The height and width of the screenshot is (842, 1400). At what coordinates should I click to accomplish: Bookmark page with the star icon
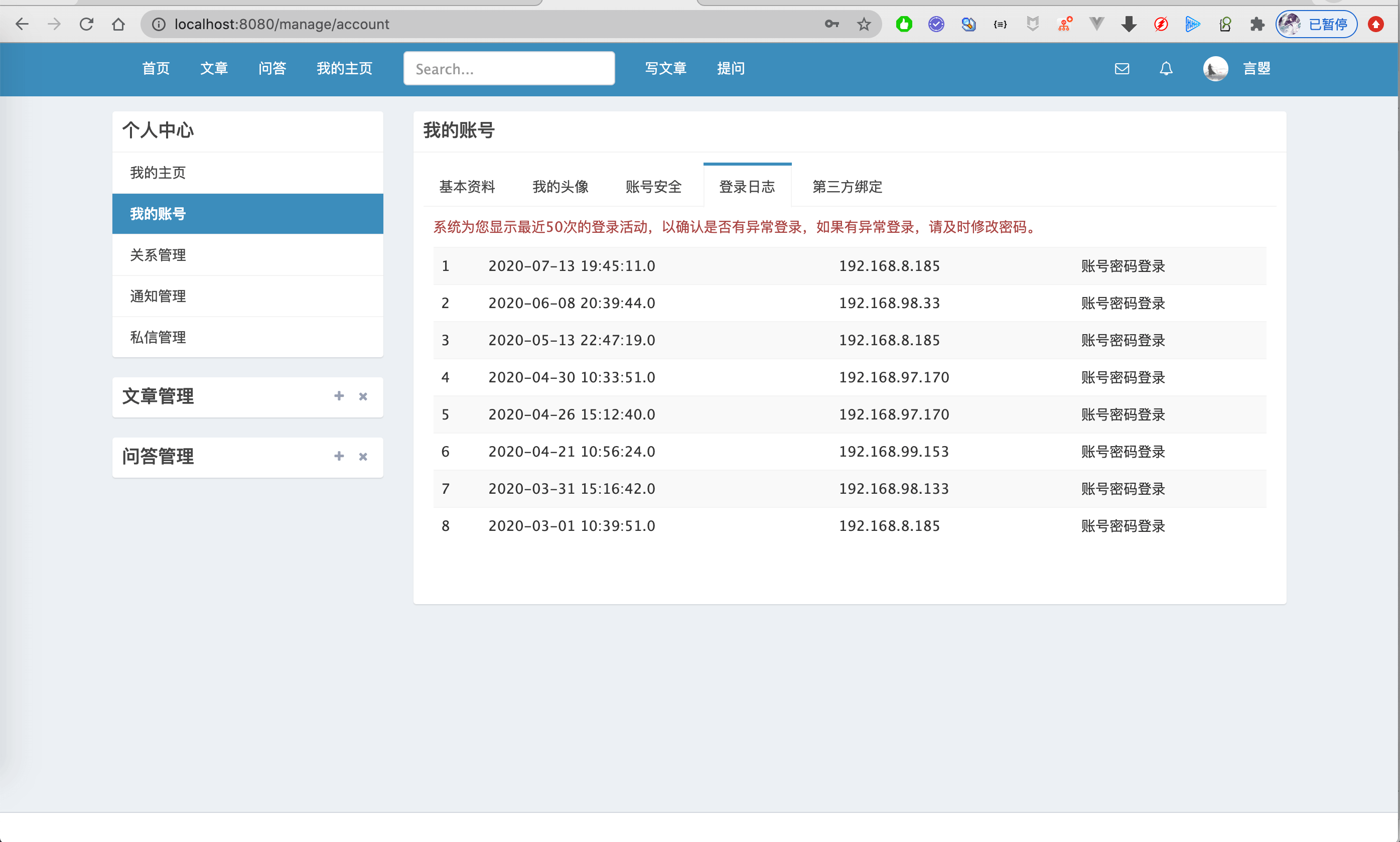pyautogui.click(x=864, y=24)
